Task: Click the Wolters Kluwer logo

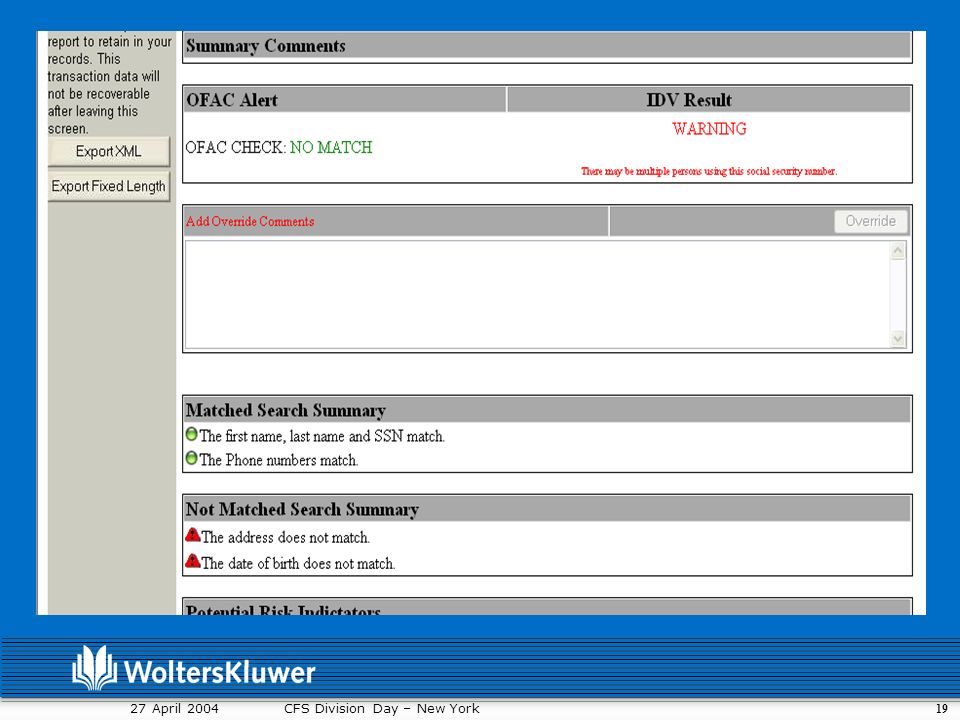Action: (x=193, y=669)
